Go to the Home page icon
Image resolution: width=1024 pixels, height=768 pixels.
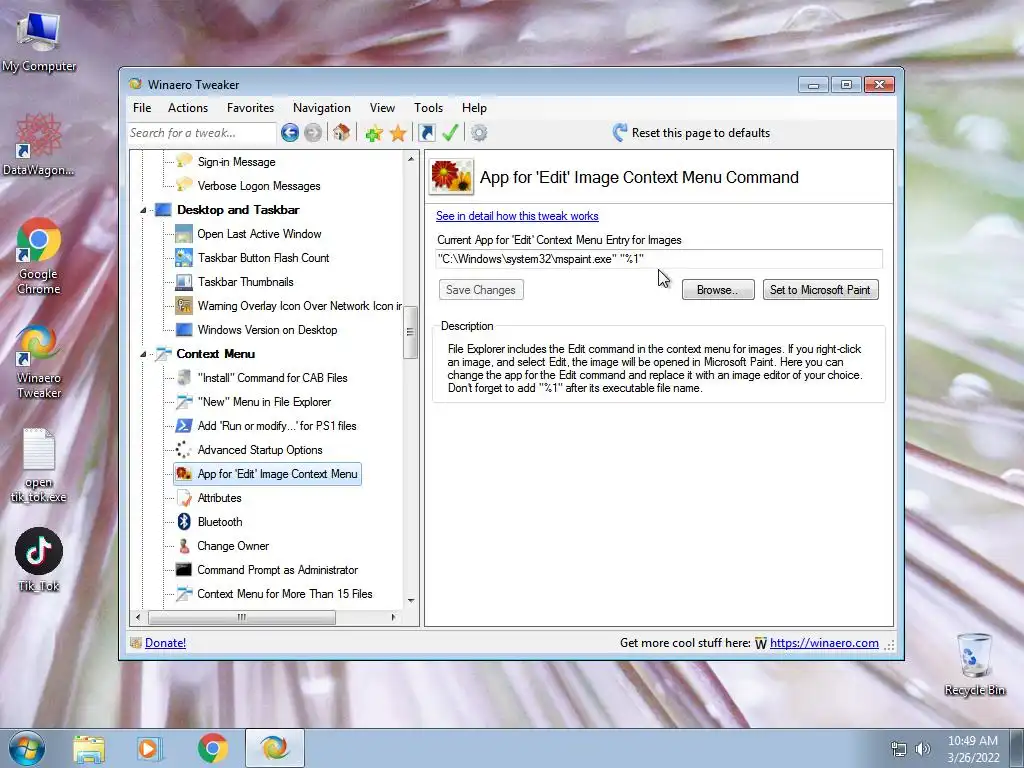341,133
